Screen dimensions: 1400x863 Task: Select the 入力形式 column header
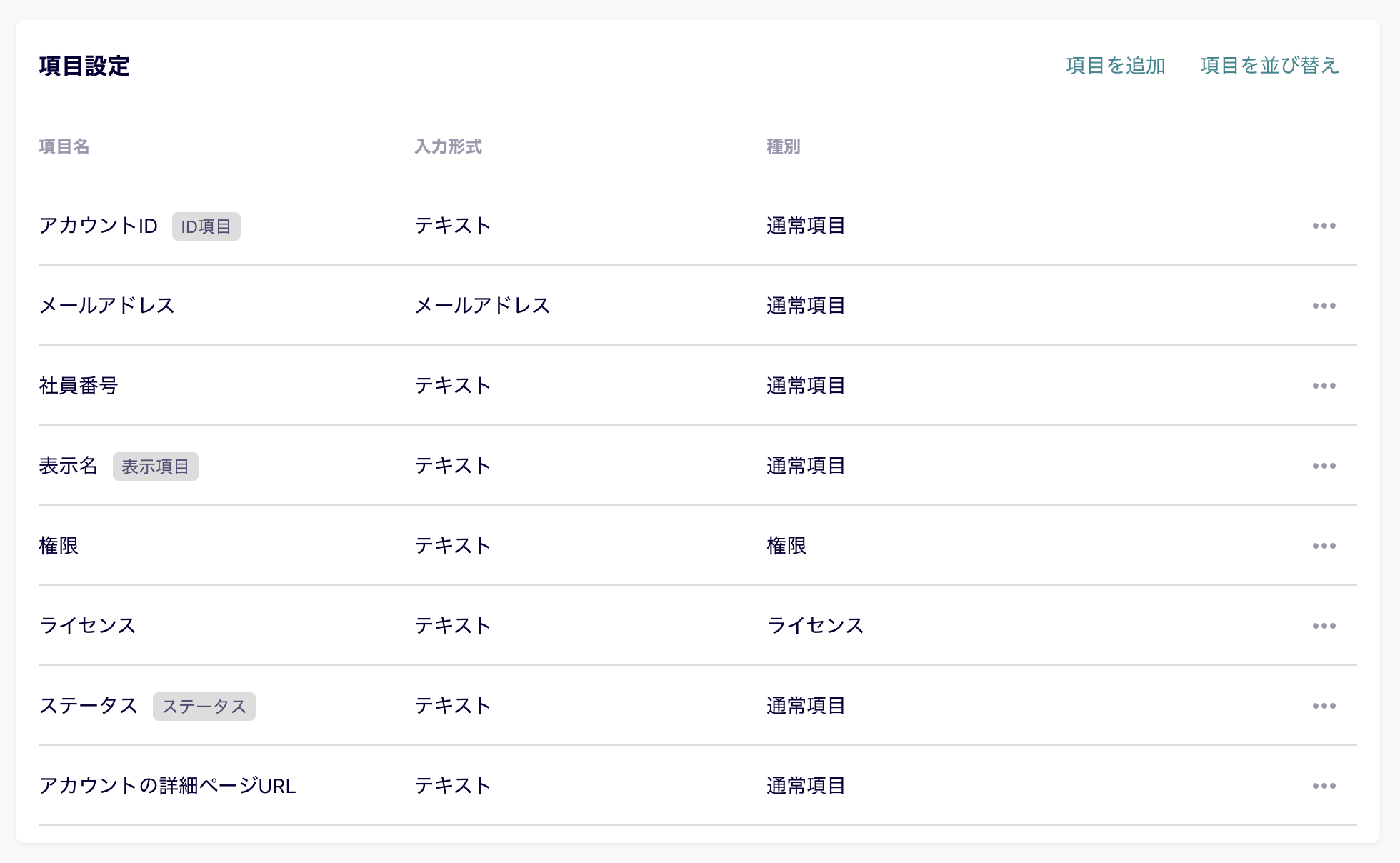point(448,146)
